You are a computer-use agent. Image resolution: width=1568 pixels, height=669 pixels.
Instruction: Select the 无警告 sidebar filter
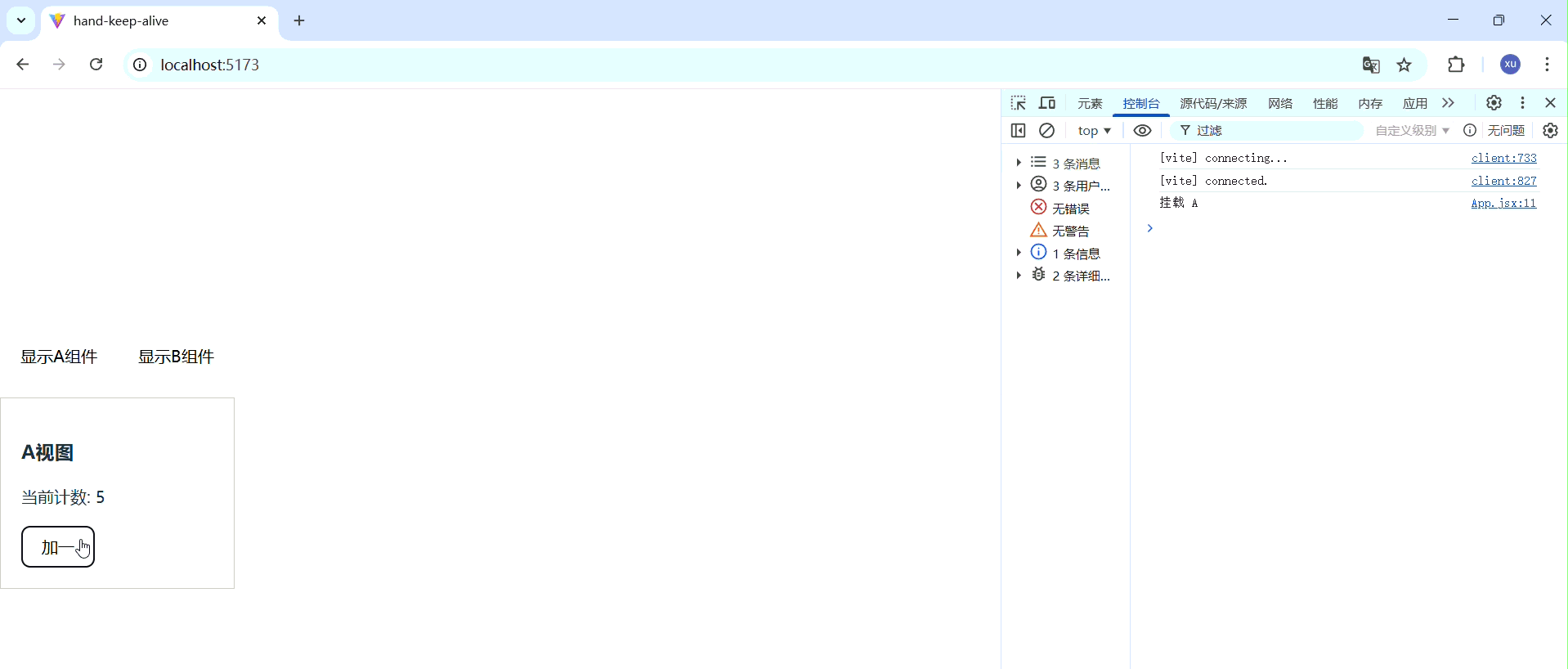1060,231
